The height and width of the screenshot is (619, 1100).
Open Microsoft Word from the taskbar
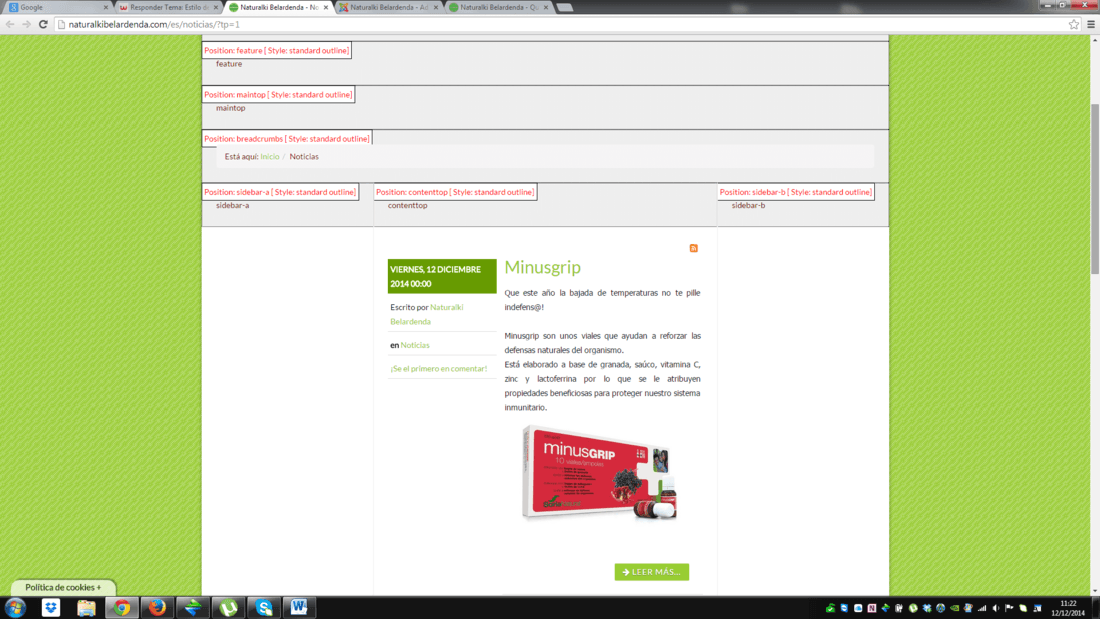pyautogui.click(x=300, y=608)
